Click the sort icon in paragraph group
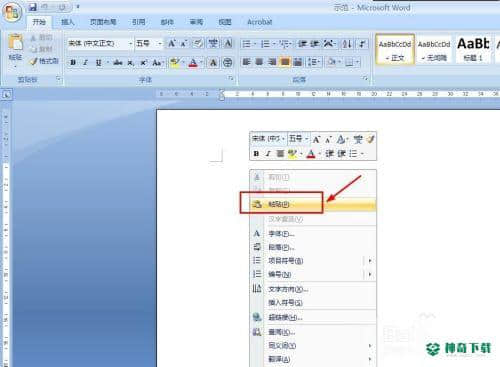This screenshot has width=500, height=367. coord(347,44)
